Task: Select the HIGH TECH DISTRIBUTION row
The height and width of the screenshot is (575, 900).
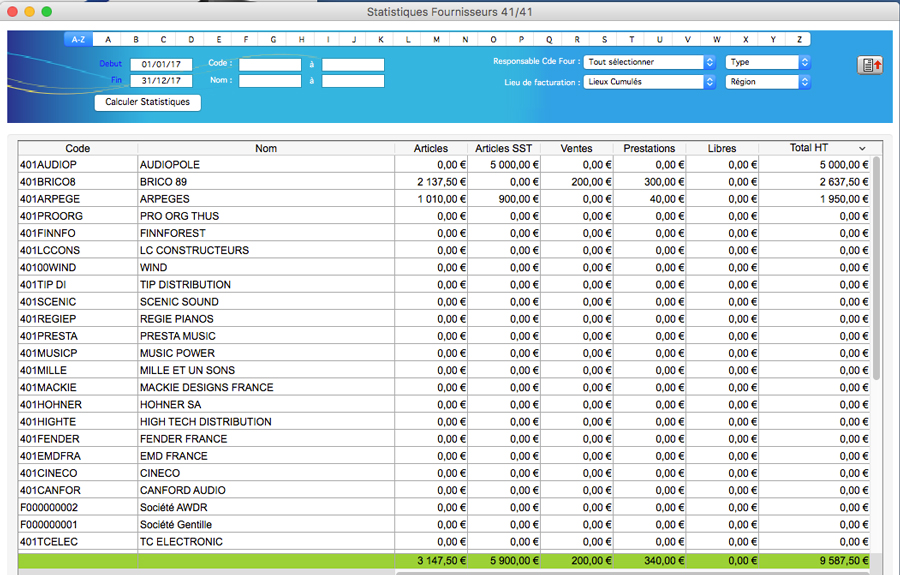Action: 444,422
